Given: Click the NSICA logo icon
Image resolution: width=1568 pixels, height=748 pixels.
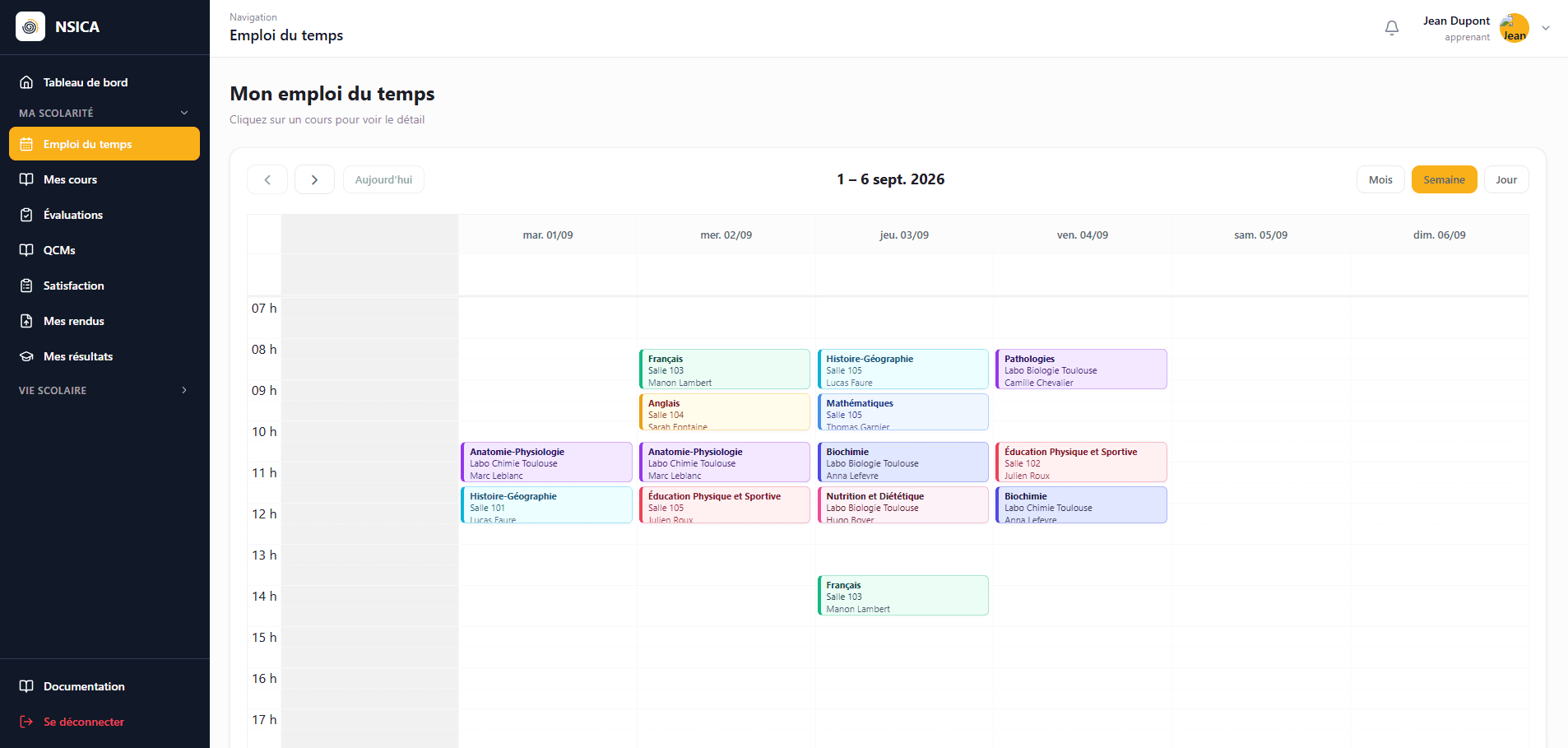Looking at the screenshot, I should 30,26.
